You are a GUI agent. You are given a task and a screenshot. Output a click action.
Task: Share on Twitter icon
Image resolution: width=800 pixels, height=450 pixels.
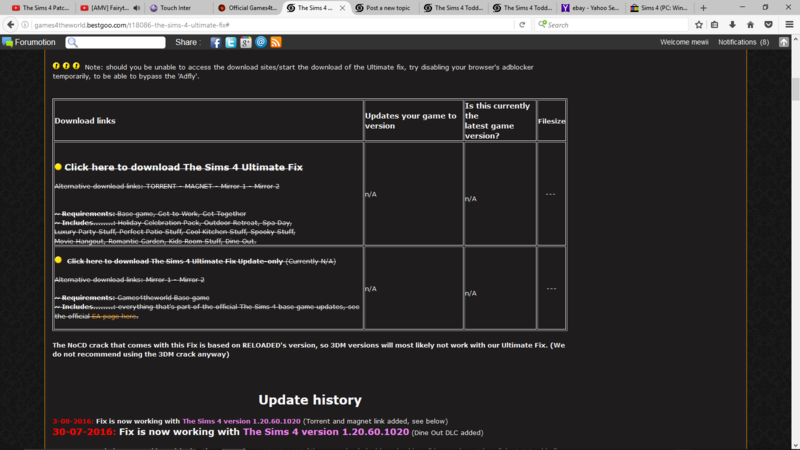(231, 42)
